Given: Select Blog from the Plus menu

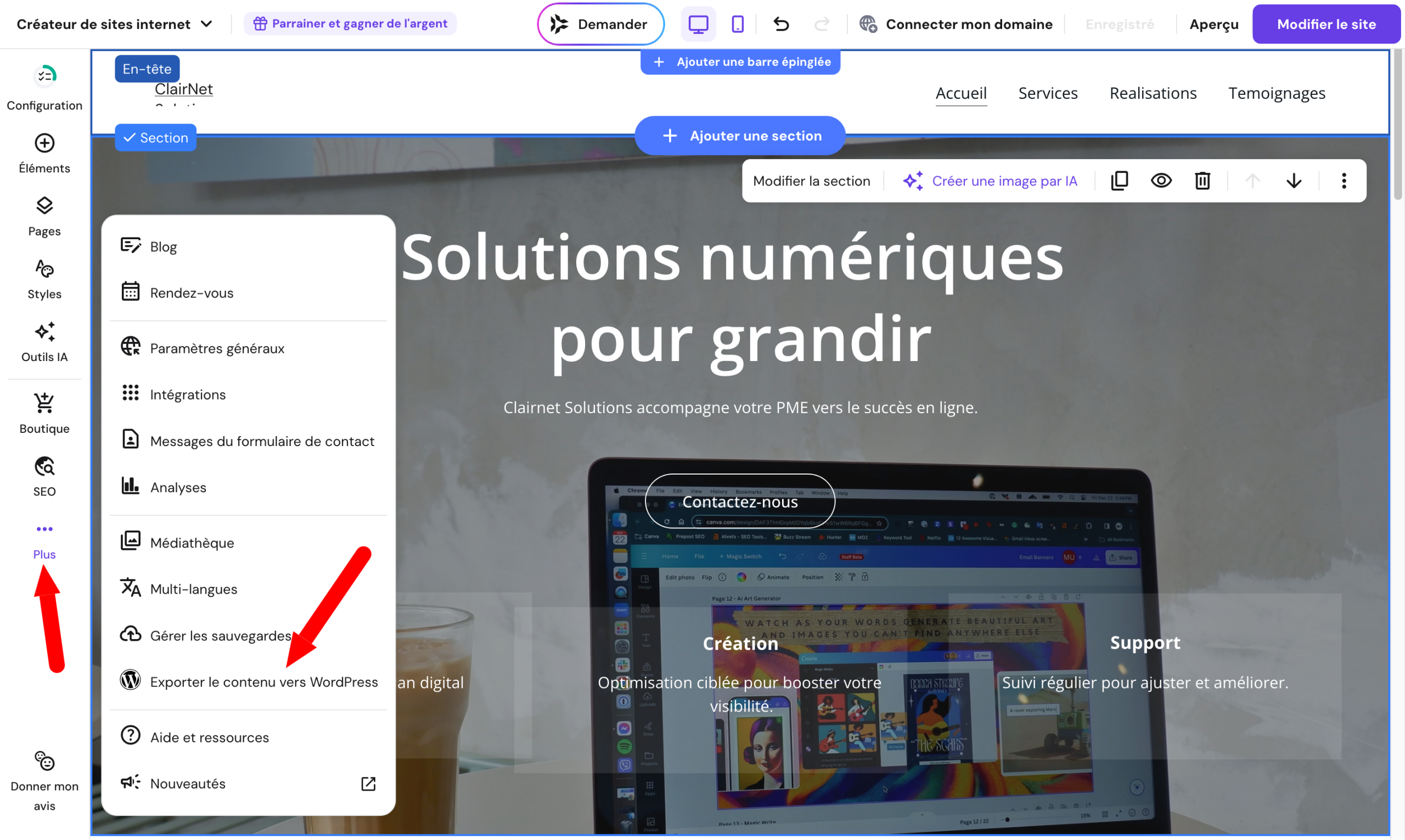Looking at the screenshot, I should tap(248, 246).
